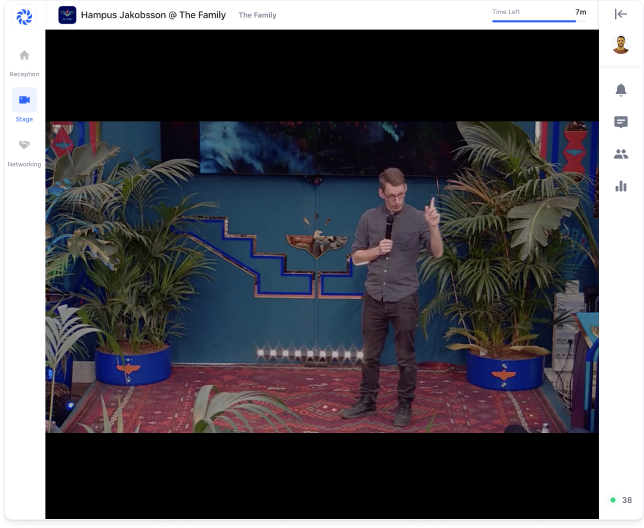Click the Hopin swirl logo
This screenshot has height=528, width=644.
coord(24,16)
